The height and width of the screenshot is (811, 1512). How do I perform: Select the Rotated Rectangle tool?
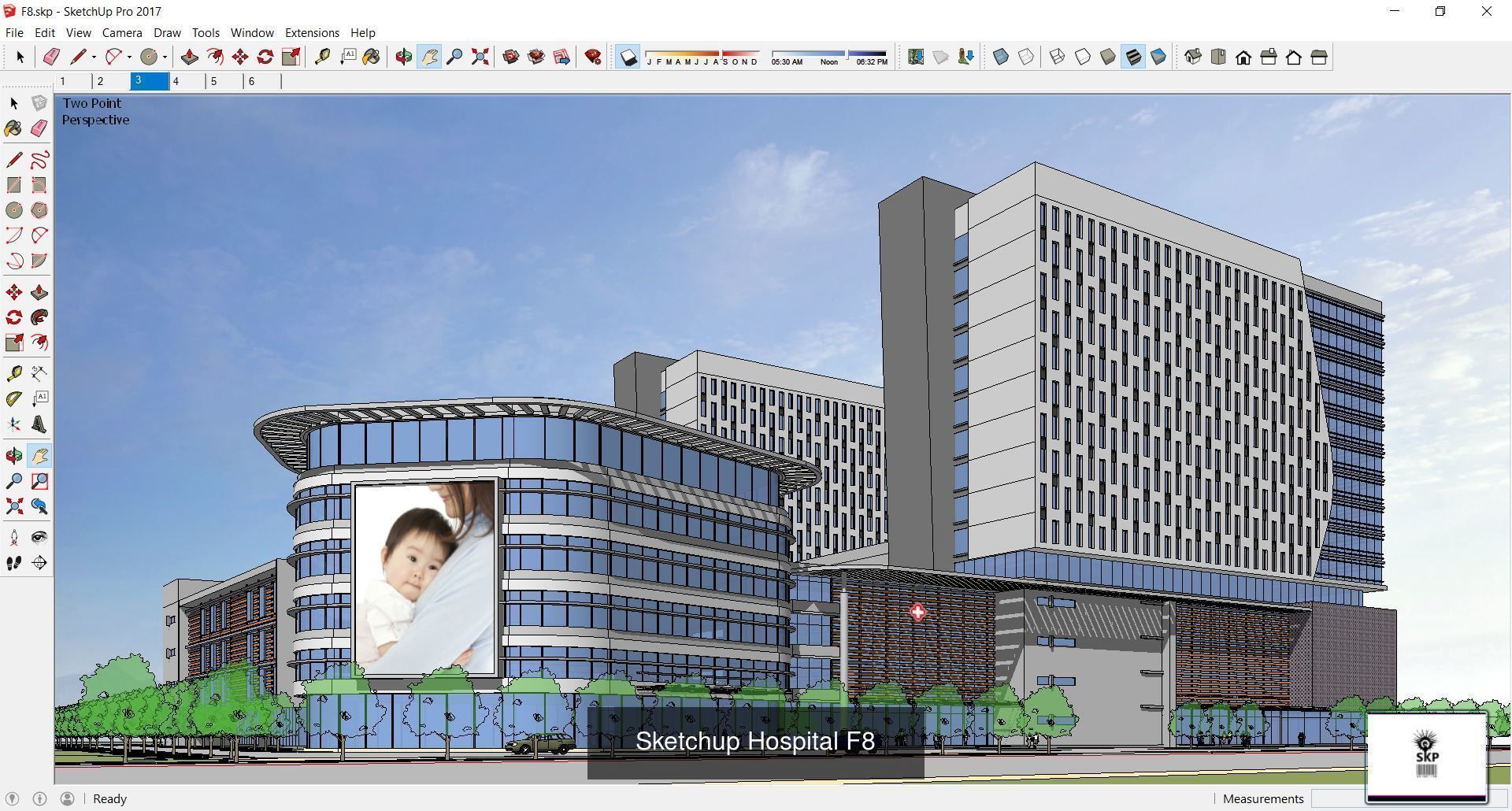[x=39, y=185]
